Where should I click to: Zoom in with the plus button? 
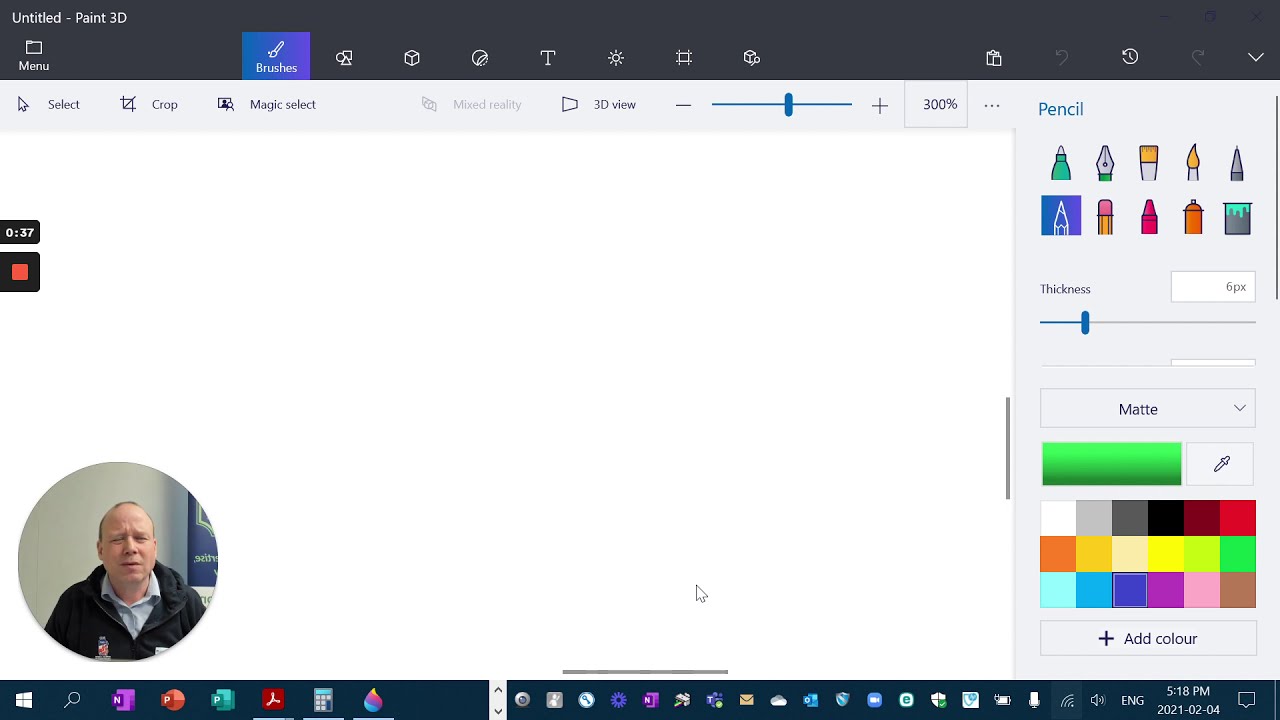point(880,104)
